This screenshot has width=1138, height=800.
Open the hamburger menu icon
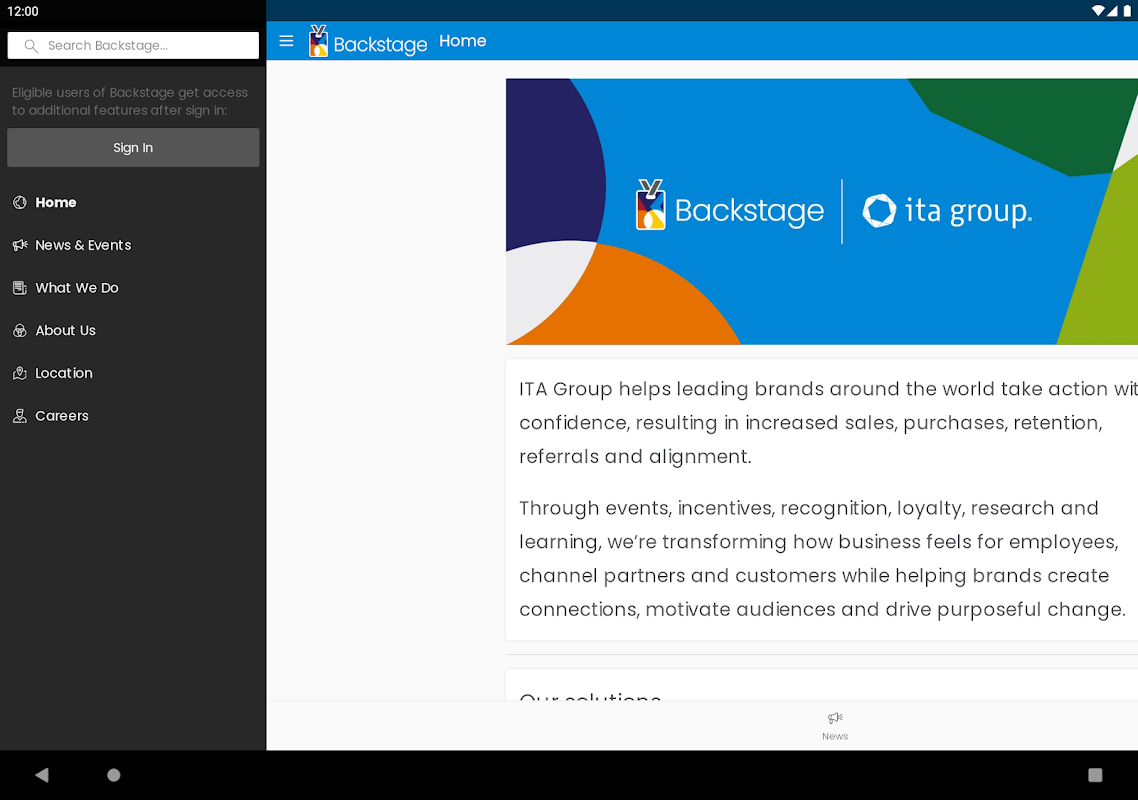[x=286, y=41]
